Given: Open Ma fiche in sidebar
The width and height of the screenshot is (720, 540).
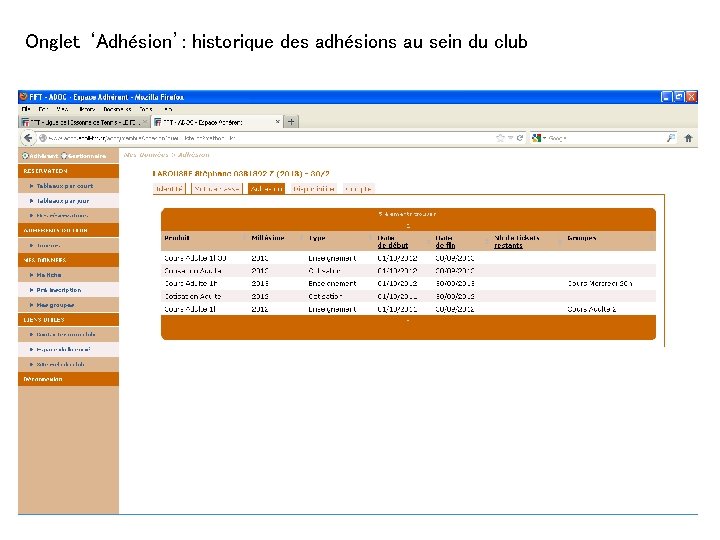Looking at the screenshot, I should (x=49, y=275).
